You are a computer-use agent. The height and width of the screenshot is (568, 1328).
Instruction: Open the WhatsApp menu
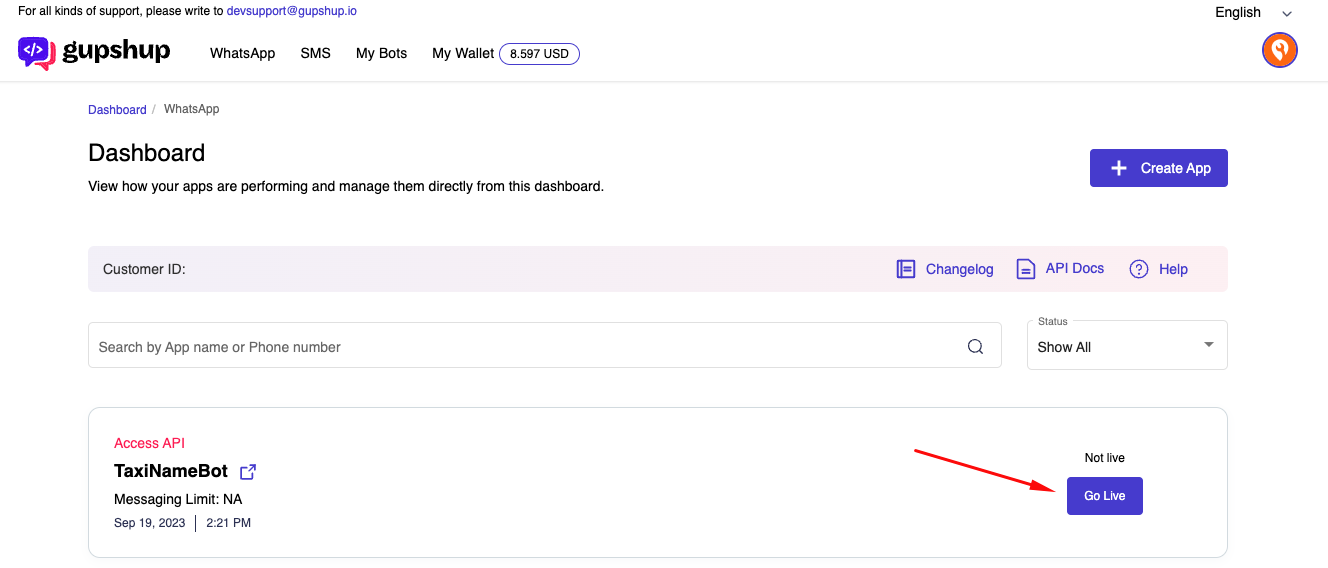click(242, 53)
